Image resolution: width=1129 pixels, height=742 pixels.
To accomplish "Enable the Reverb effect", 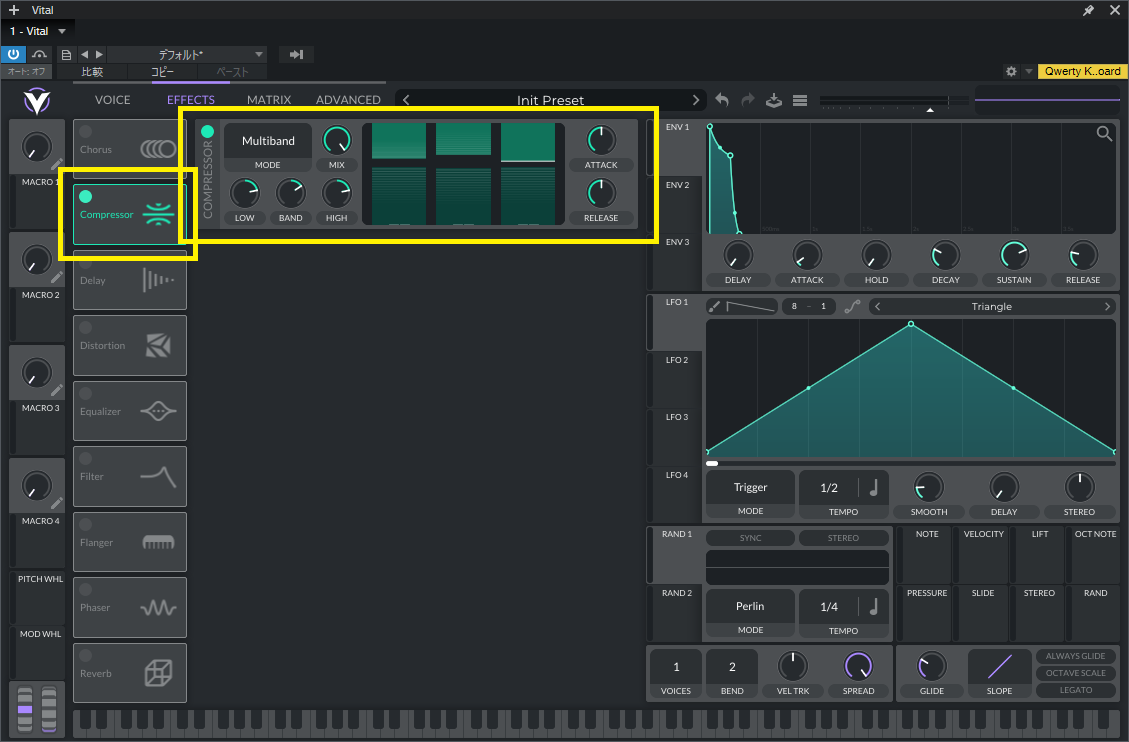I will point(86,656).
